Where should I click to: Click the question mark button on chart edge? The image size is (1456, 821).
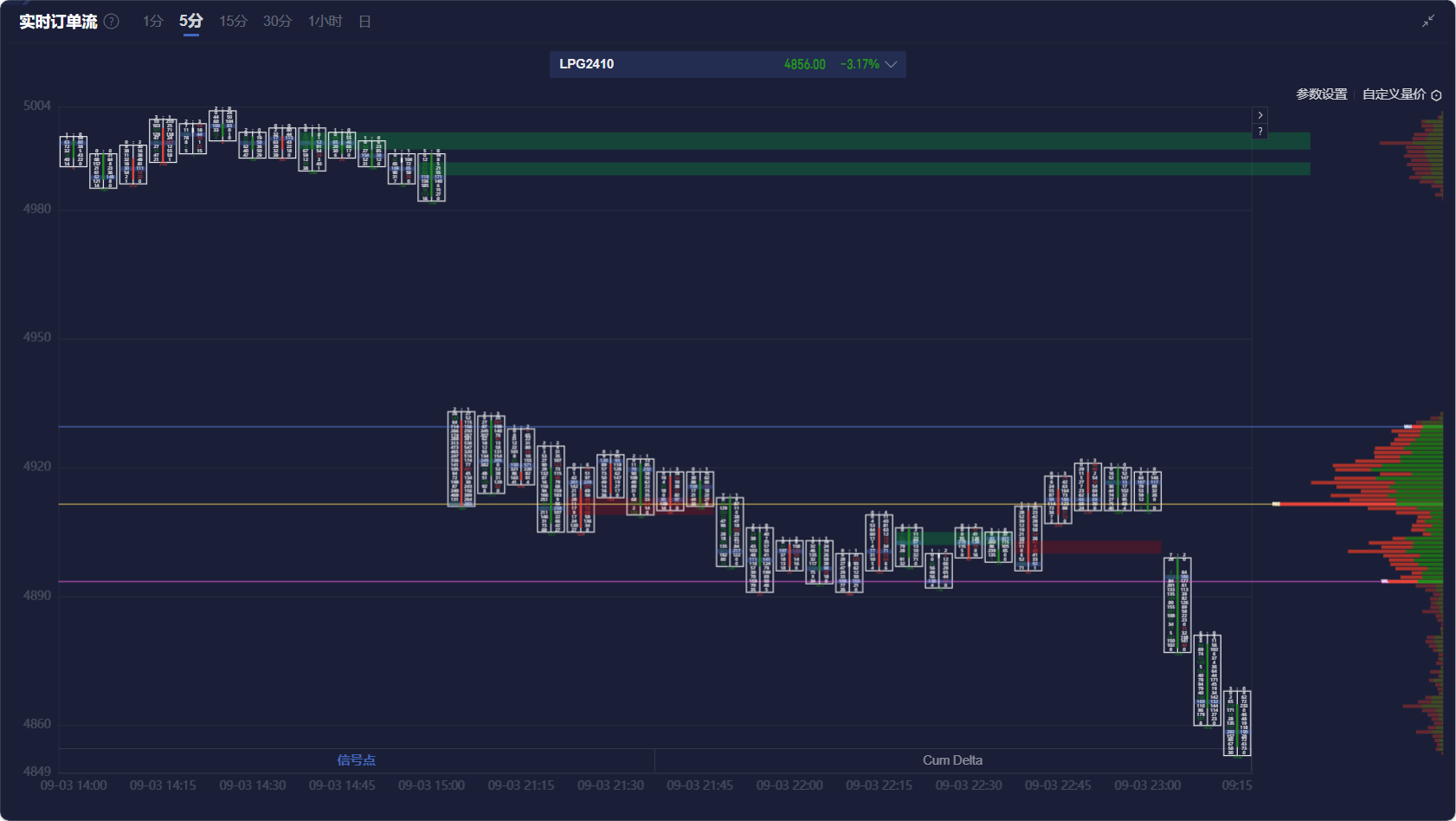point(1260,131)
